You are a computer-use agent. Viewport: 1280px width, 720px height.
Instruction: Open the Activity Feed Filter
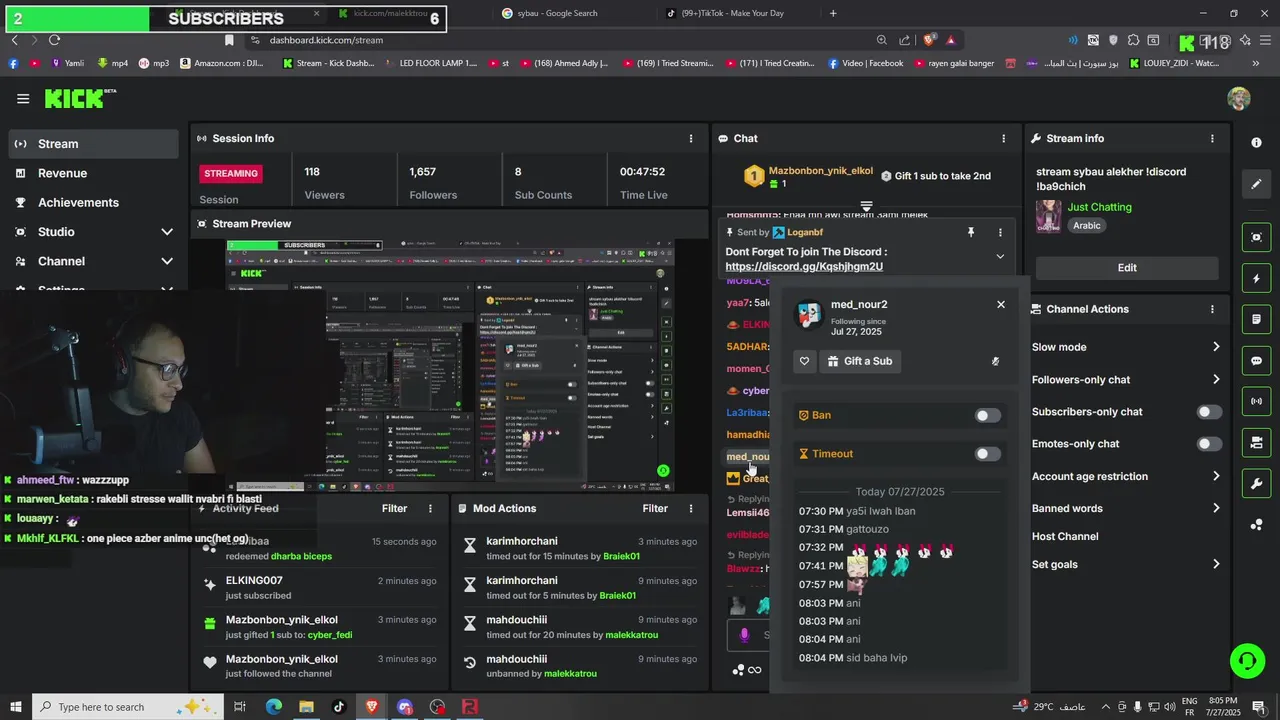[395, 508]
